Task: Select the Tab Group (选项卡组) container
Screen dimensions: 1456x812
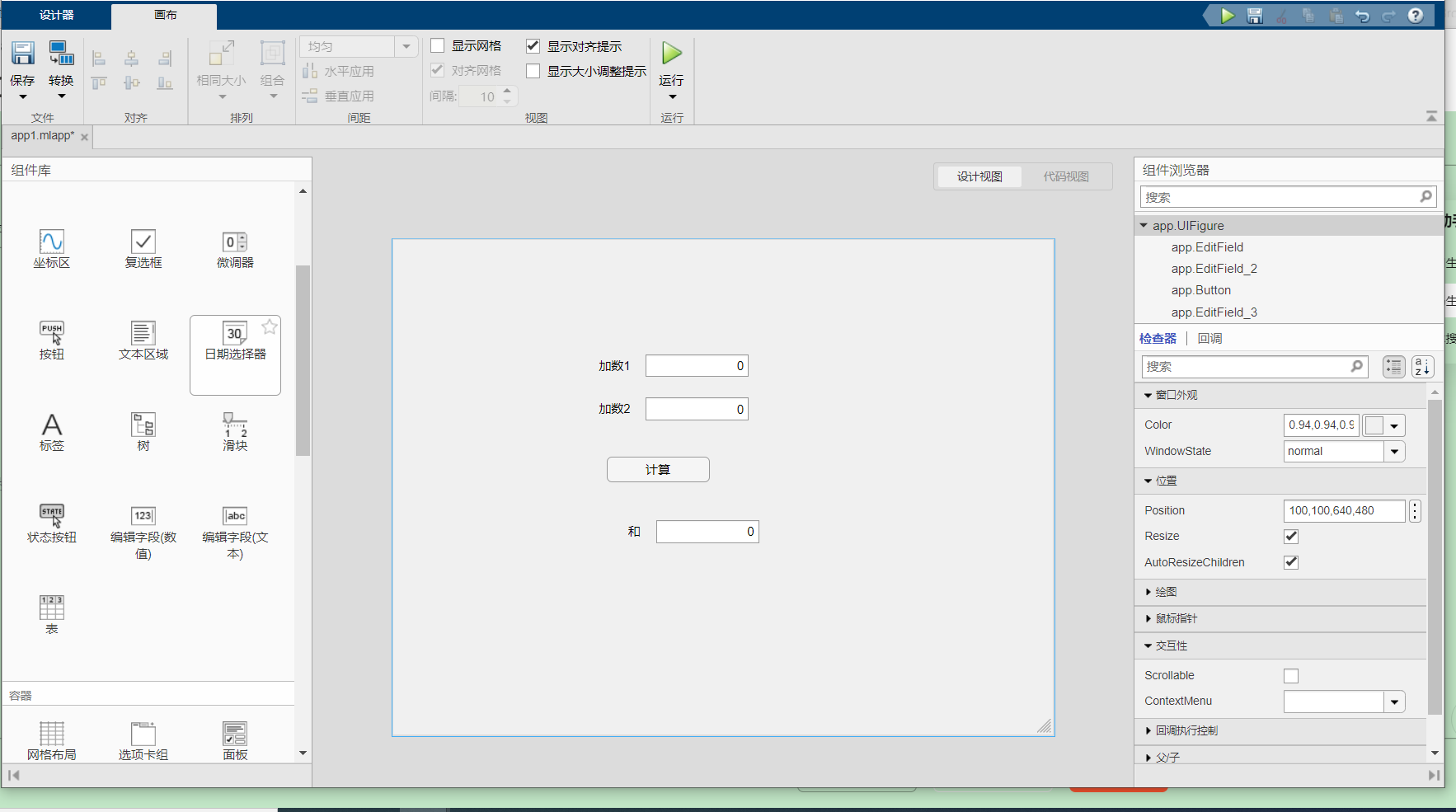Action: tap(143, 740)
